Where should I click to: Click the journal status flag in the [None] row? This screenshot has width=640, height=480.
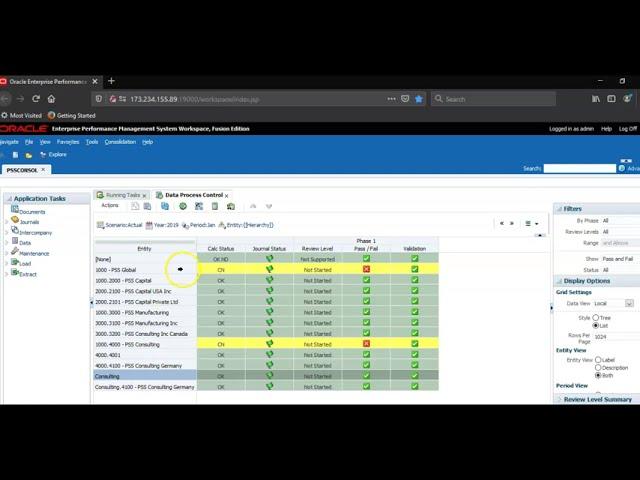[269, 259]
